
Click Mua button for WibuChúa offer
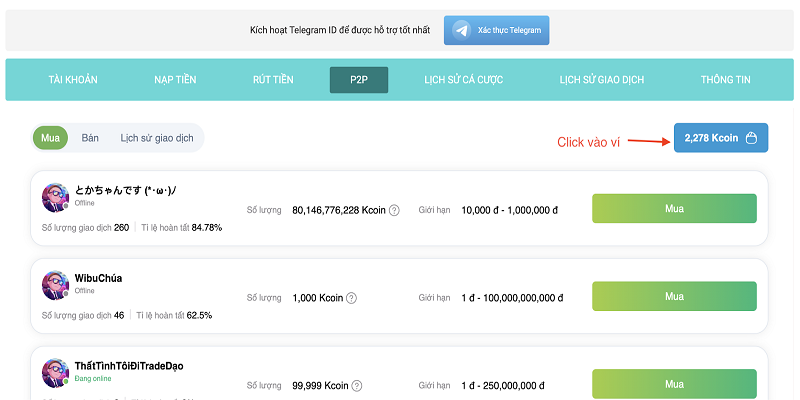point(674,296)
